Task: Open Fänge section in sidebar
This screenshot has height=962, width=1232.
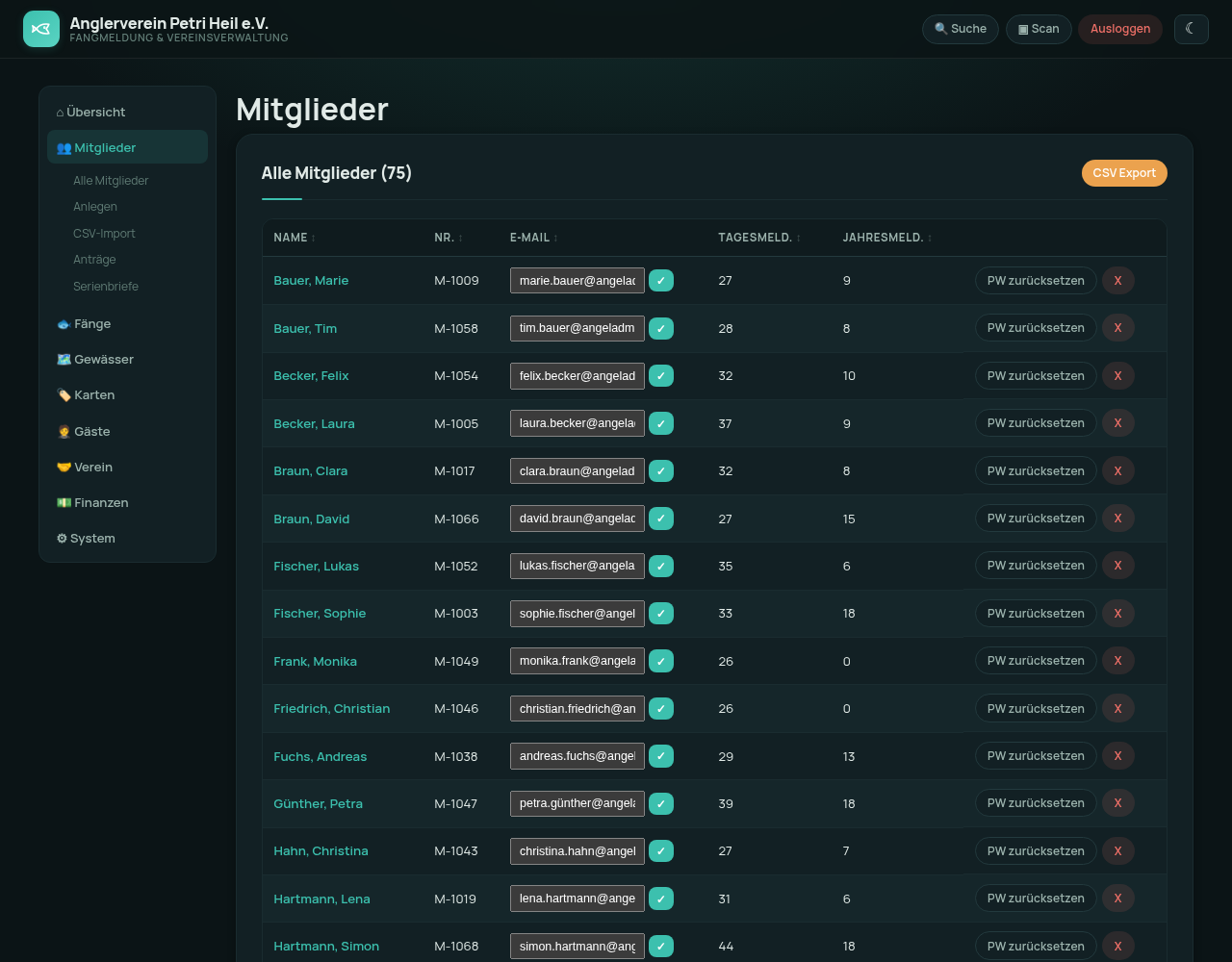Action: 127,323
